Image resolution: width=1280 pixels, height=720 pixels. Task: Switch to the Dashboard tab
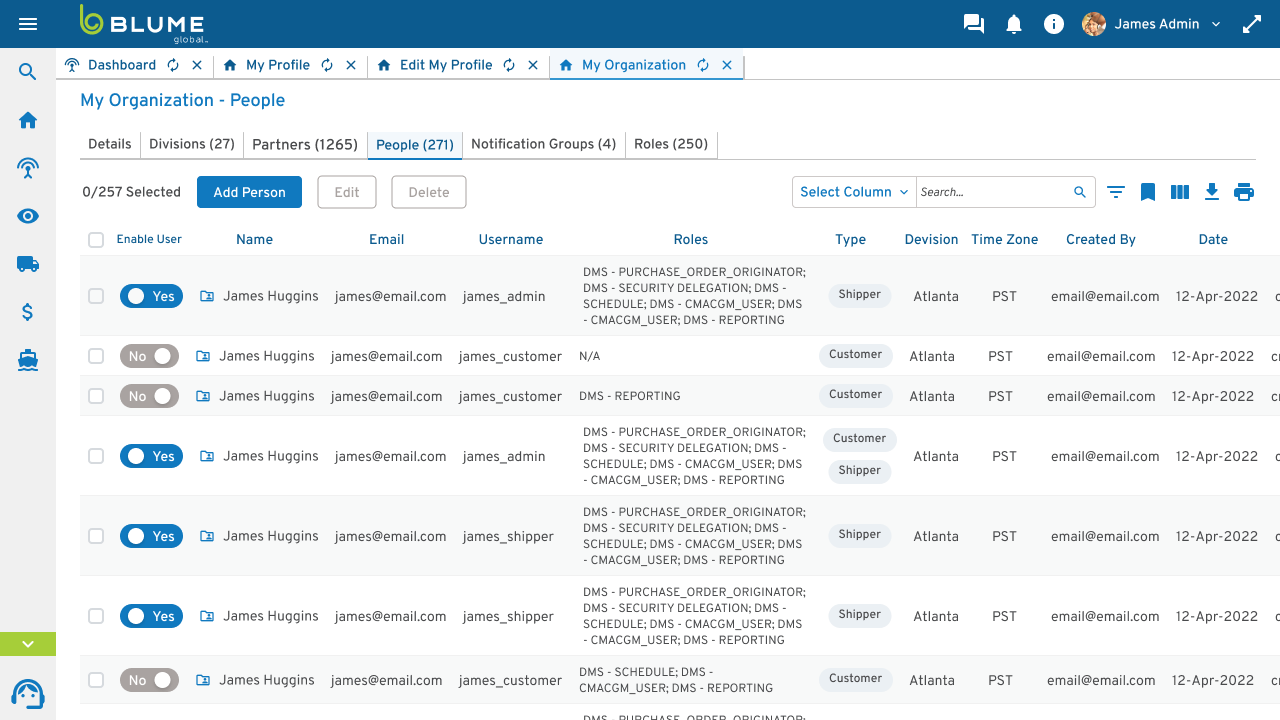[x=122, y=65]
